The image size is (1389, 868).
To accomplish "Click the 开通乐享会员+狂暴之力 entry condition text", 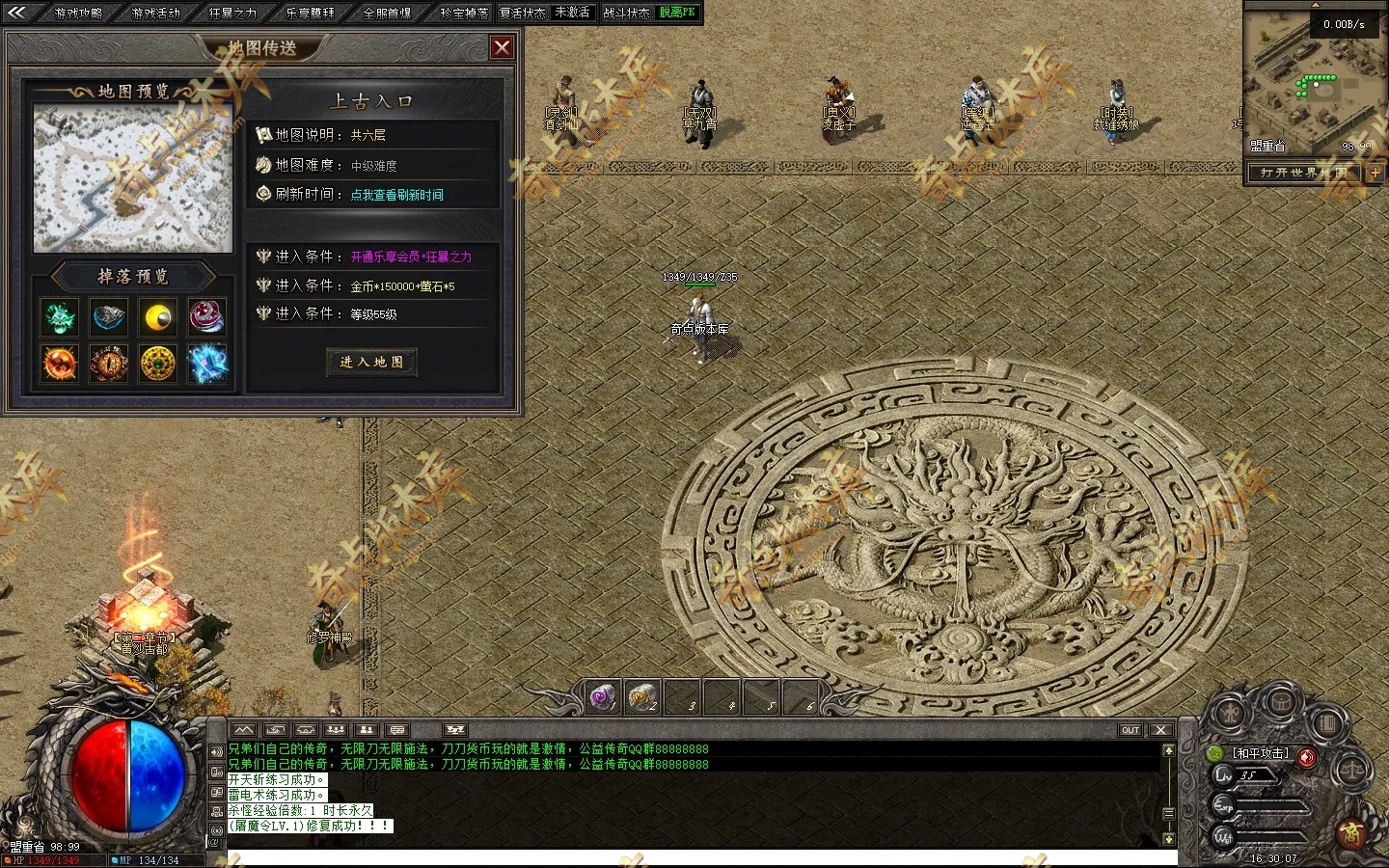I will 411,258.
